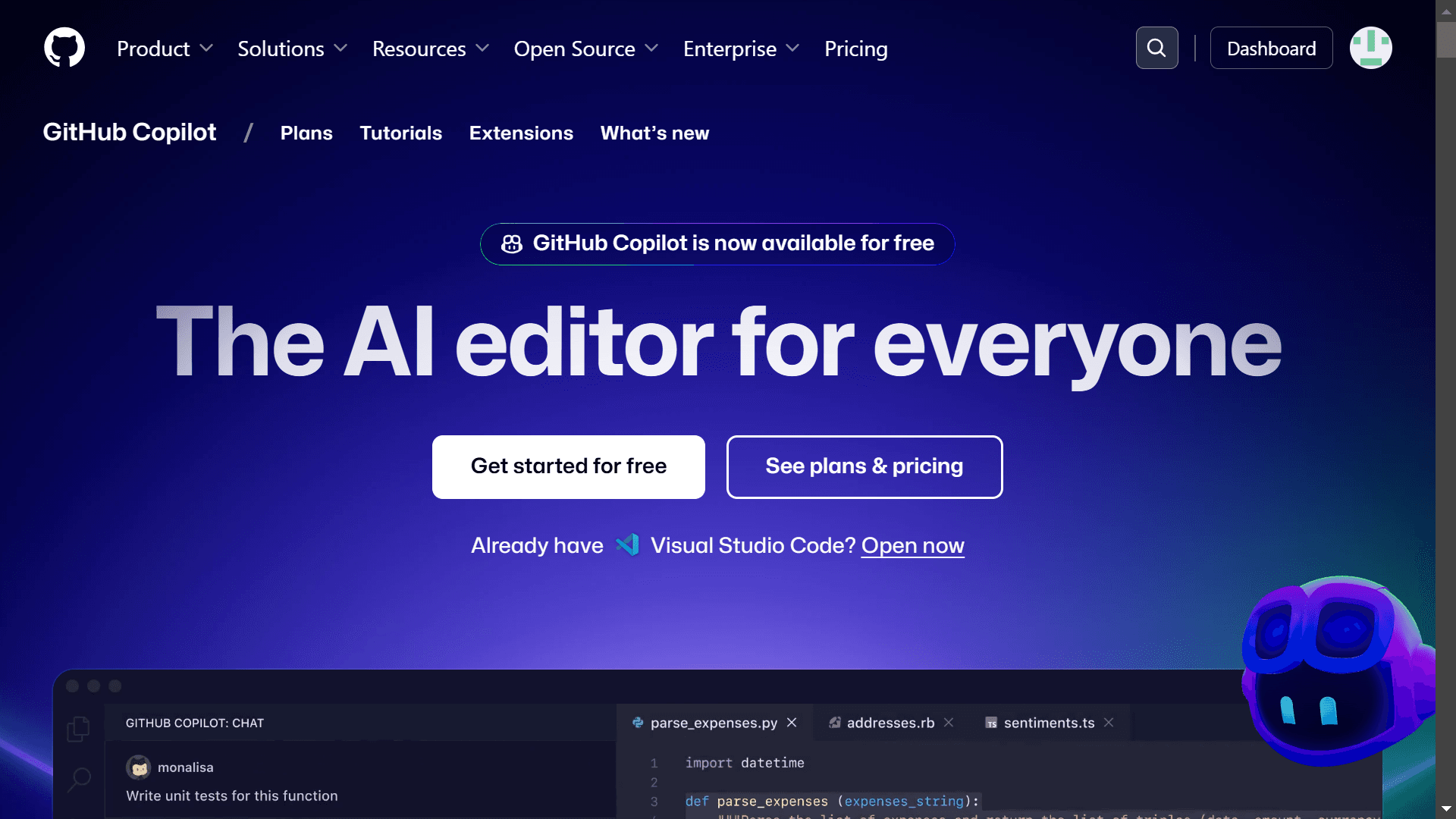Viewport: 1456px width, 819px height.
Task: Close the addresses.rb tab
Action: (x=949, y=723)
